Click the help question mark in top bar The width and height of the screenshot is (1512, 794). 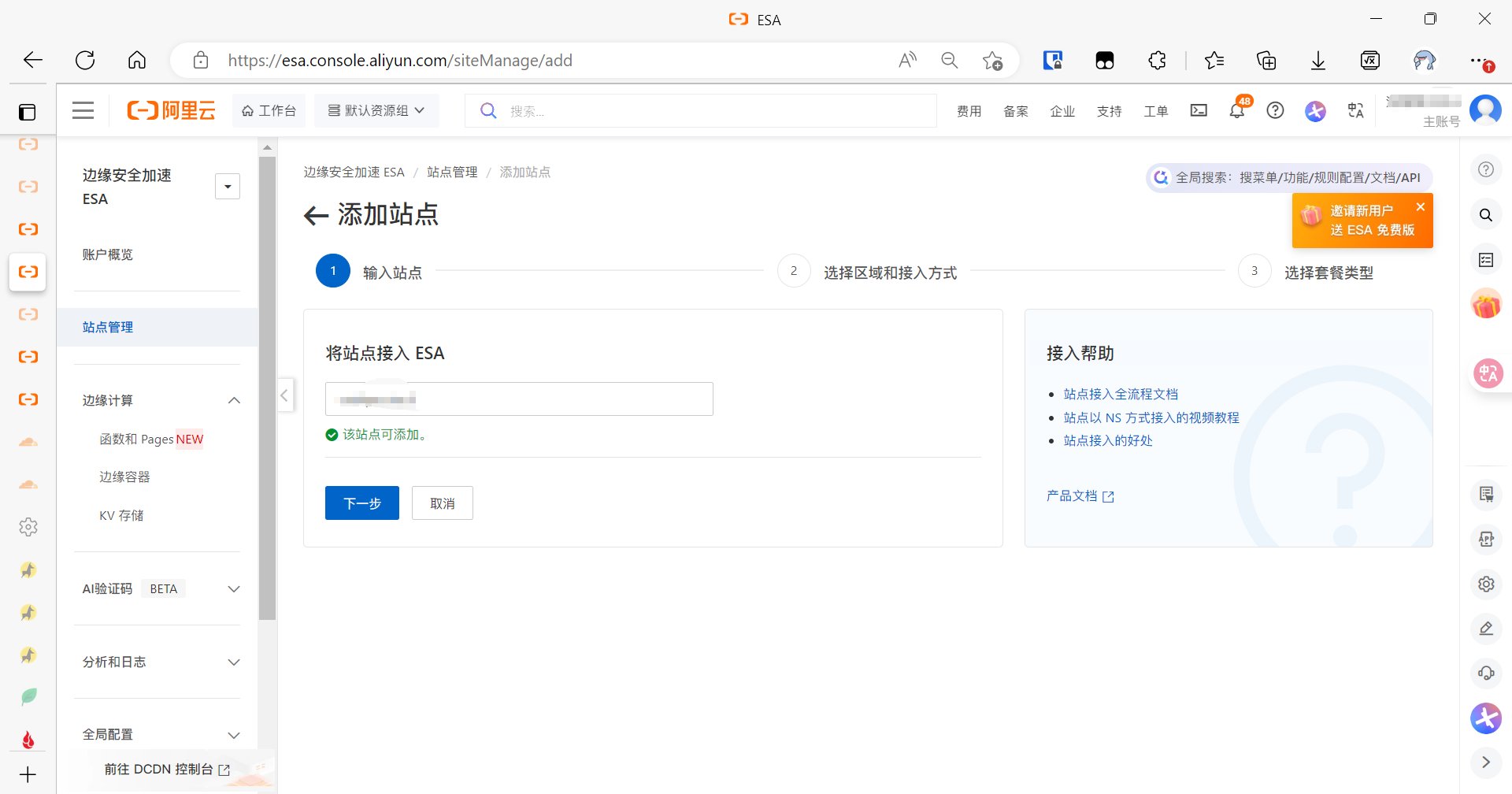1275,111
